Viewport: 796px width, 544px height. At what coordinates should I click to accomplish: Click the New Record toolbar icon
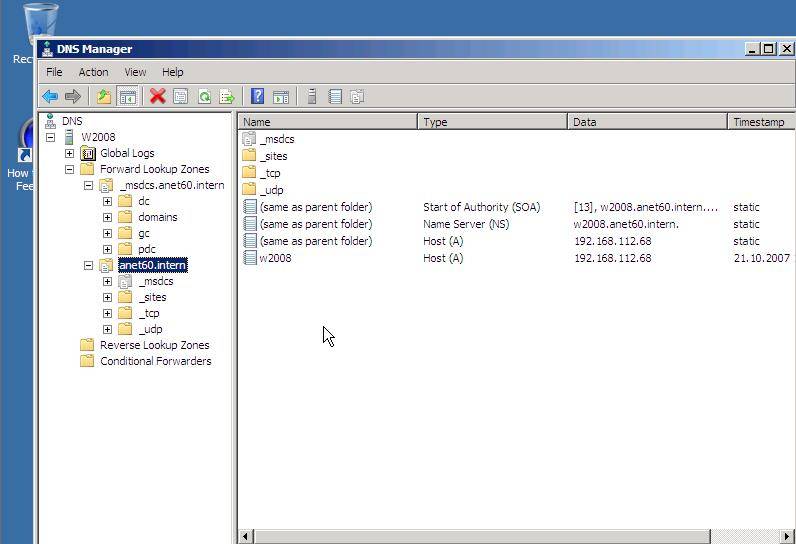pos(335,96)
